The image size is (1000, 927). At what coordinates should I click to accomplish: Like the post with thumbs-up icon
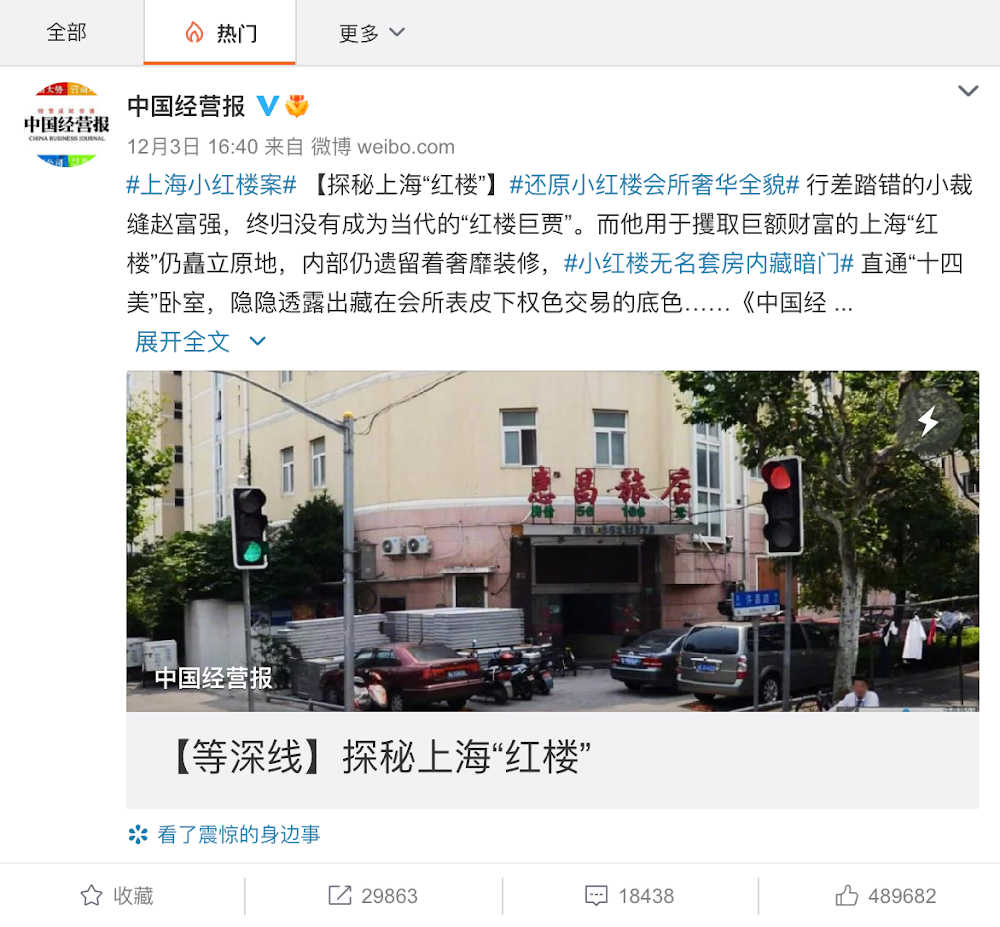click(847, 895)
